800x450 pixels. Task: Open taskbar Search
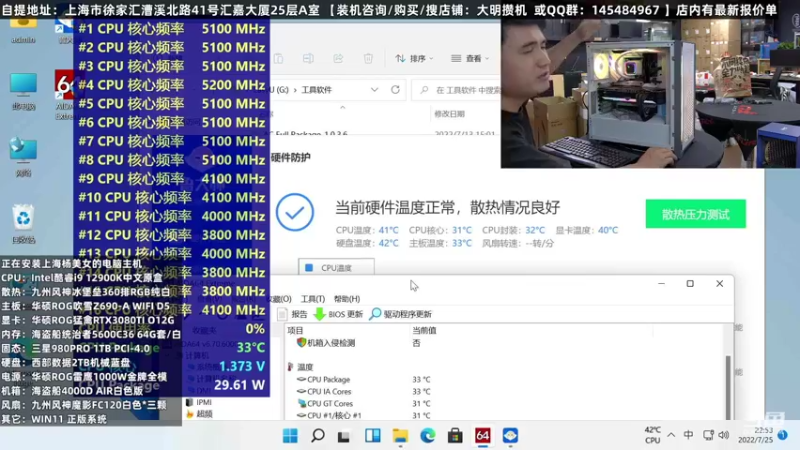coord(318,436)
